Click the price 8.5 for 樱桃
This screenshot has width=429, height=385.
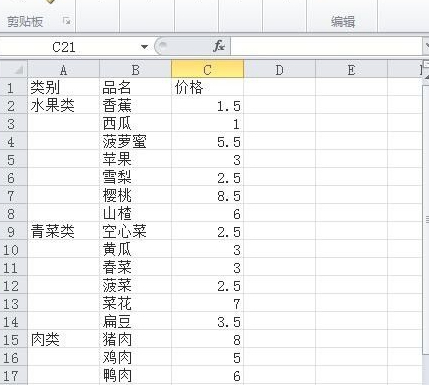(207, 196)
